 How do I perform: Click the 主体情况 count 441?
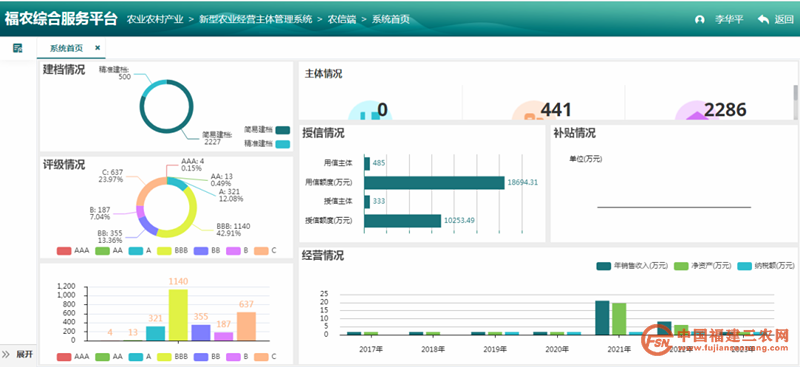tap(556, 110)
